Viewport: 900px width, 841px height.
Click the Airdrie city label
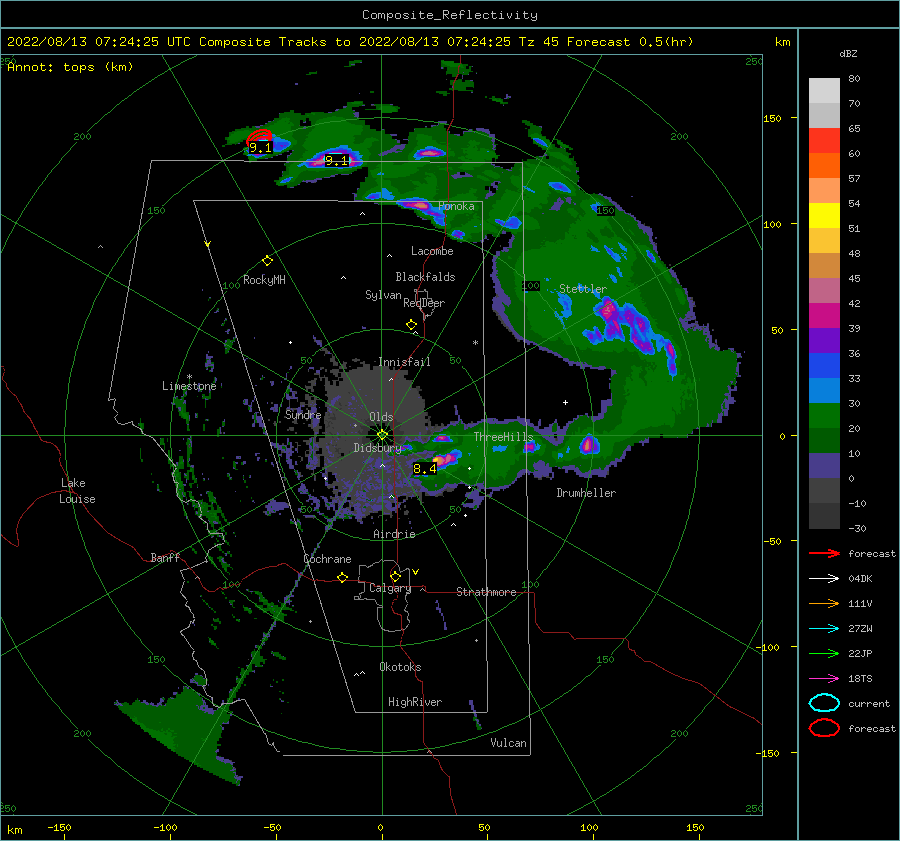point(394,534)
